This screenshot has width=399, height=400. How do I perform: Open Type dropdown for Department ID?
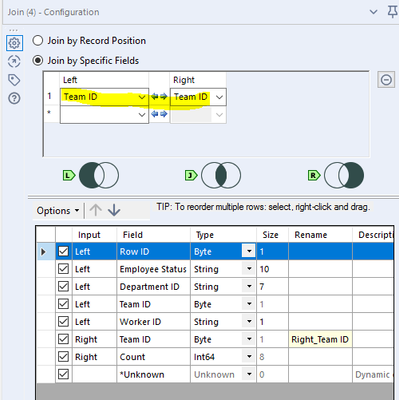tap(249, 286)
